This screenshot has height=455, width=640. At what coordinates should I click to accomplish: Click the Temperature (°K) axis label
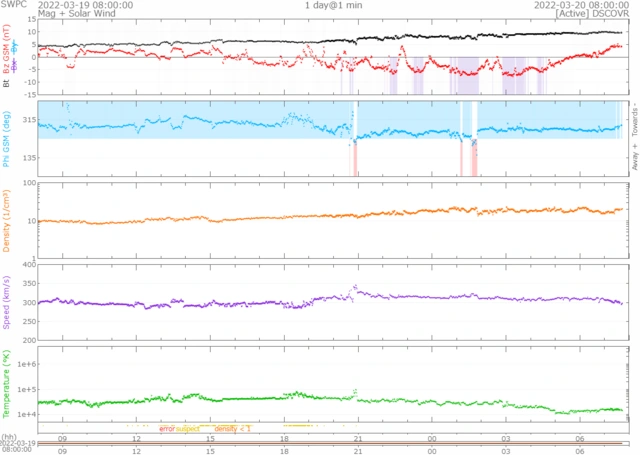(6, 385)
